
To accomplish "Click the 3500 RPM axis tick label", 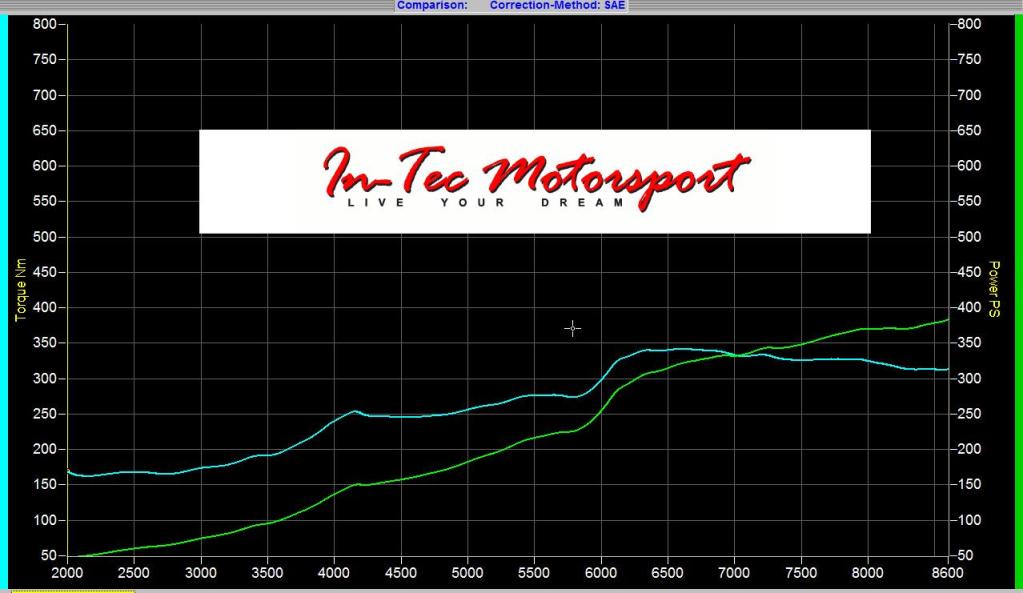I will pyautogui.click(x=267, y=573).
